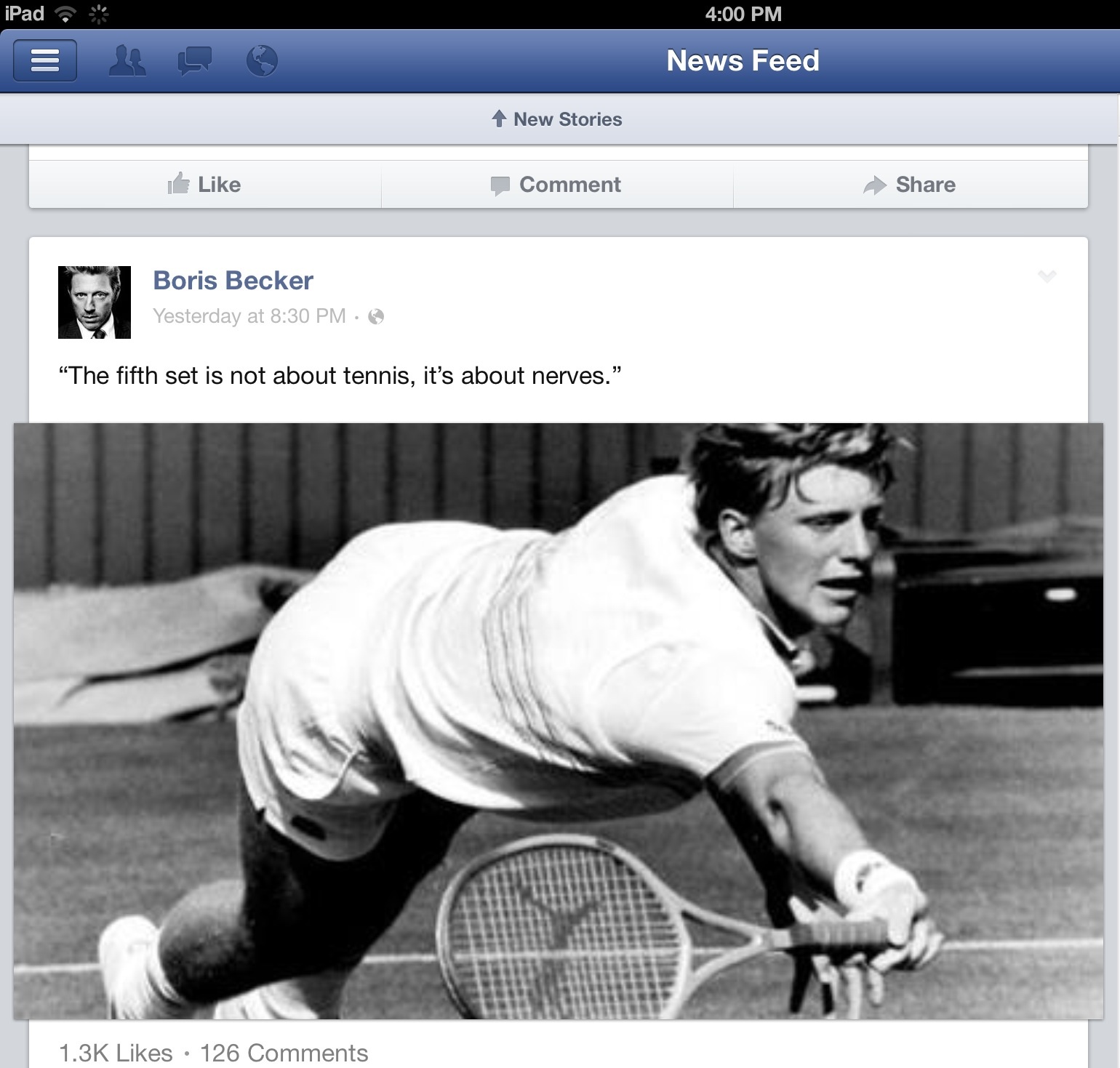1120x1068 pixels.
Task: Open the messages chat icon
Action: 194,61
